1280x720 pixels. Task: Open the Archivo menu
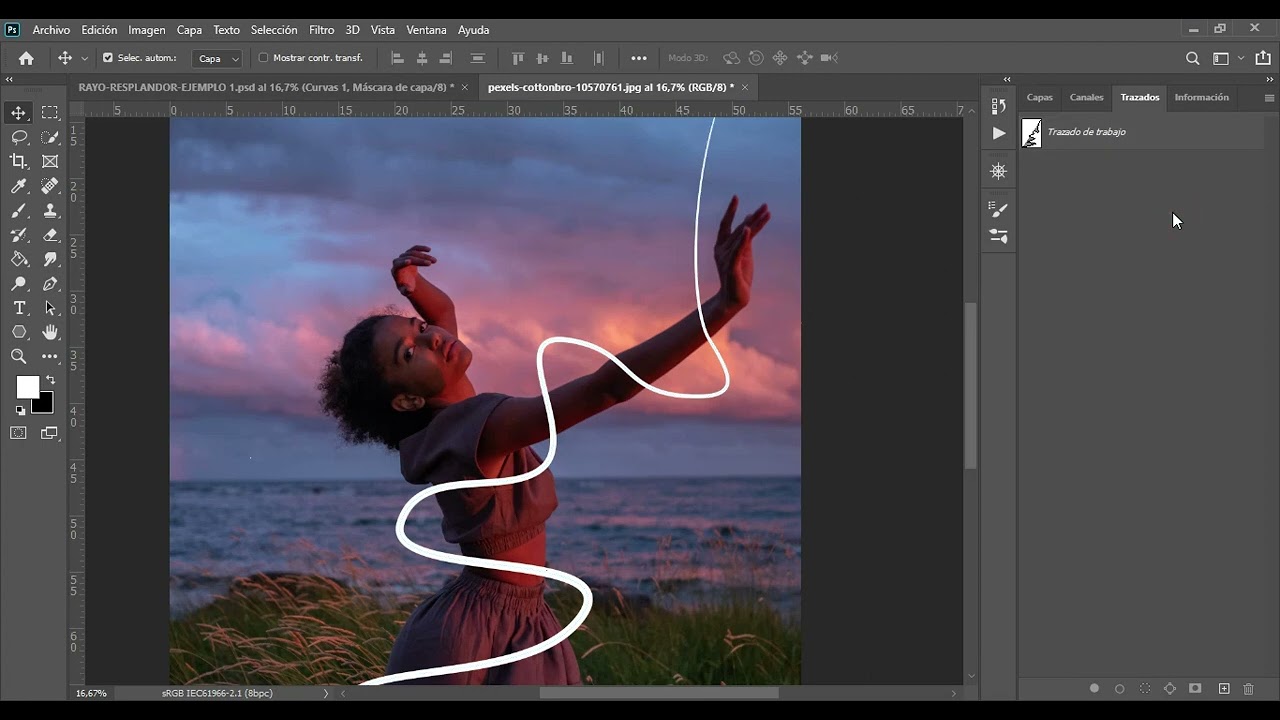coord(51,30)
